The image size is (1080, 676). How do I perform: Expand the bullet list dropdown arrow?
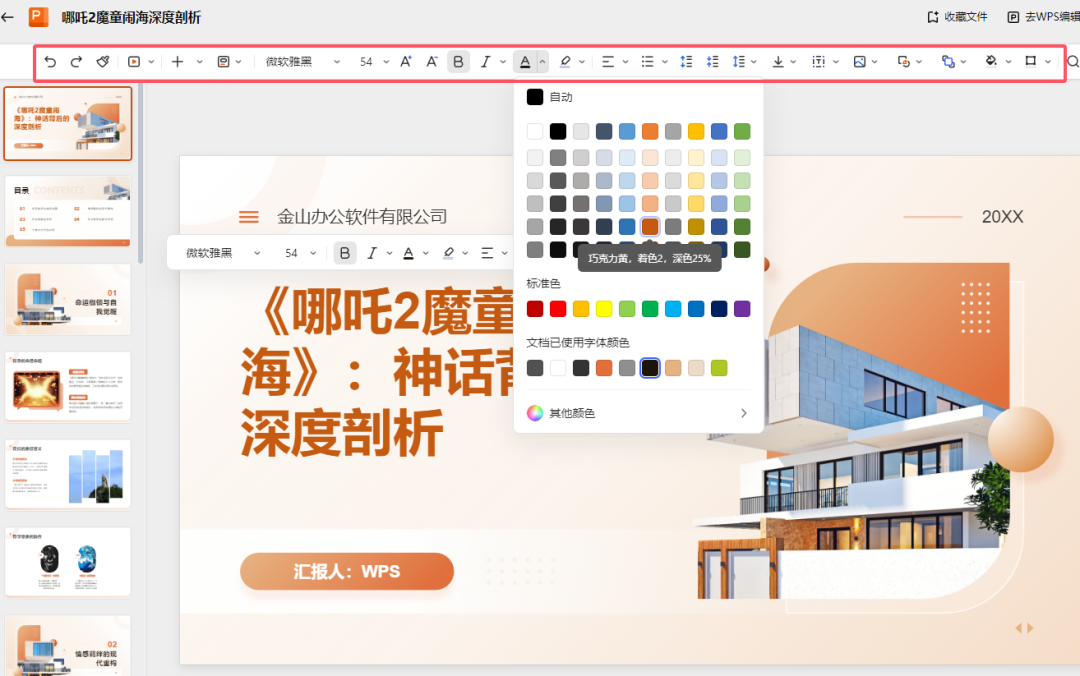point(665,62)
